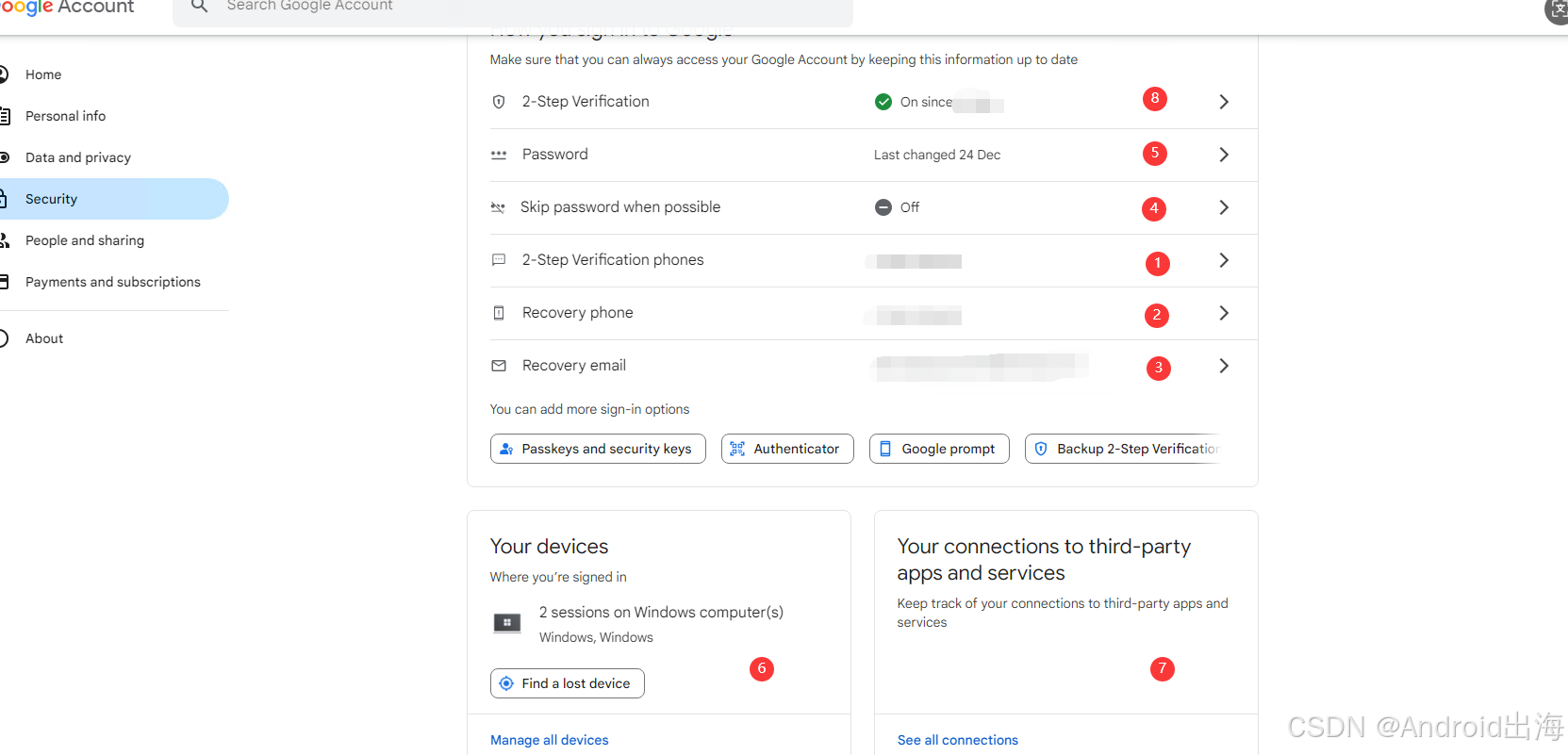This screenshot has width=1568, height=755.
Task: Open Home in the sidebar
Action: tap(43, 74)
